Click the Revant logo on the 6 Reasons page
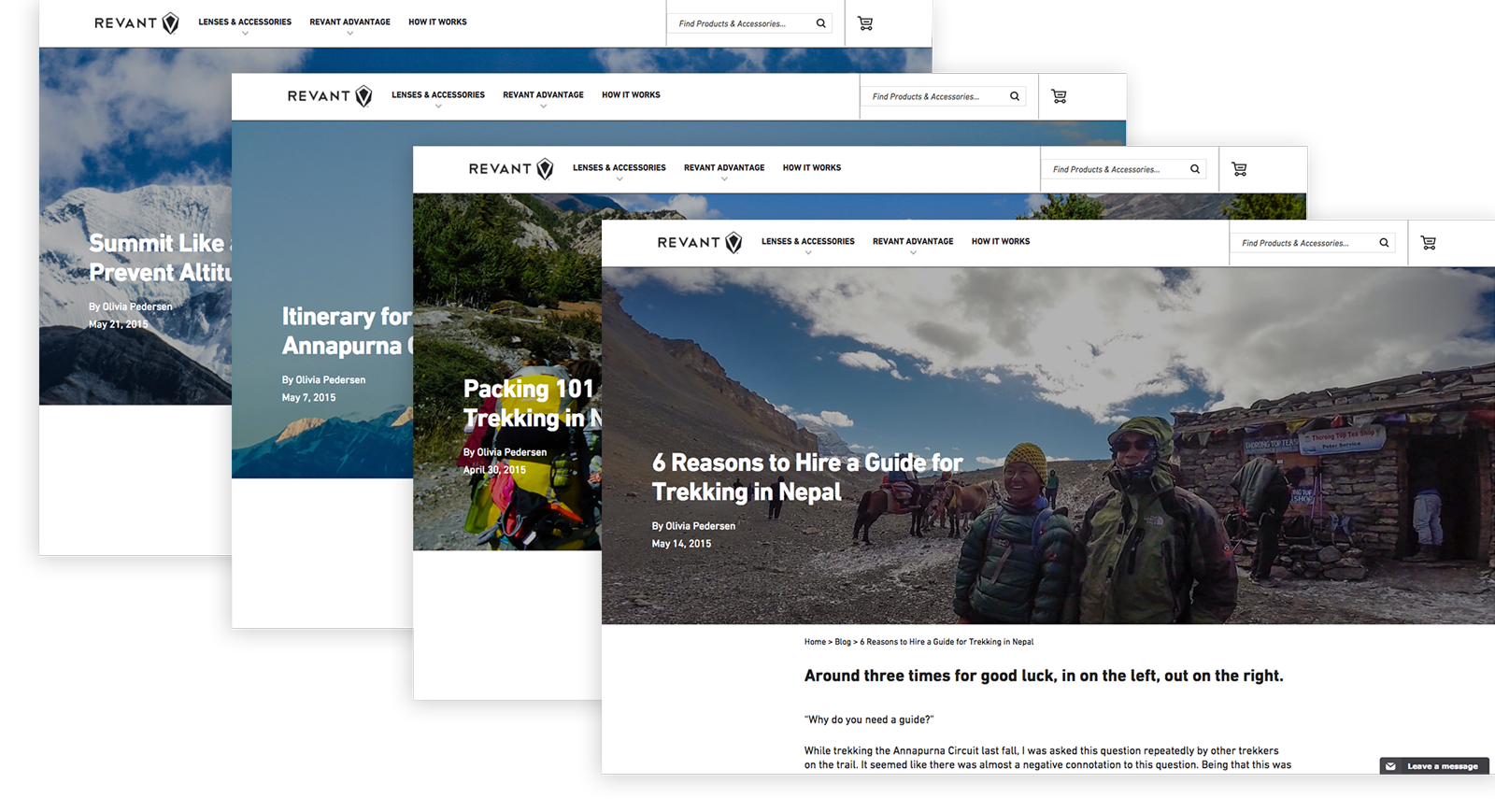This screenshot has width=1495, height=812. [x=700, y=243]
